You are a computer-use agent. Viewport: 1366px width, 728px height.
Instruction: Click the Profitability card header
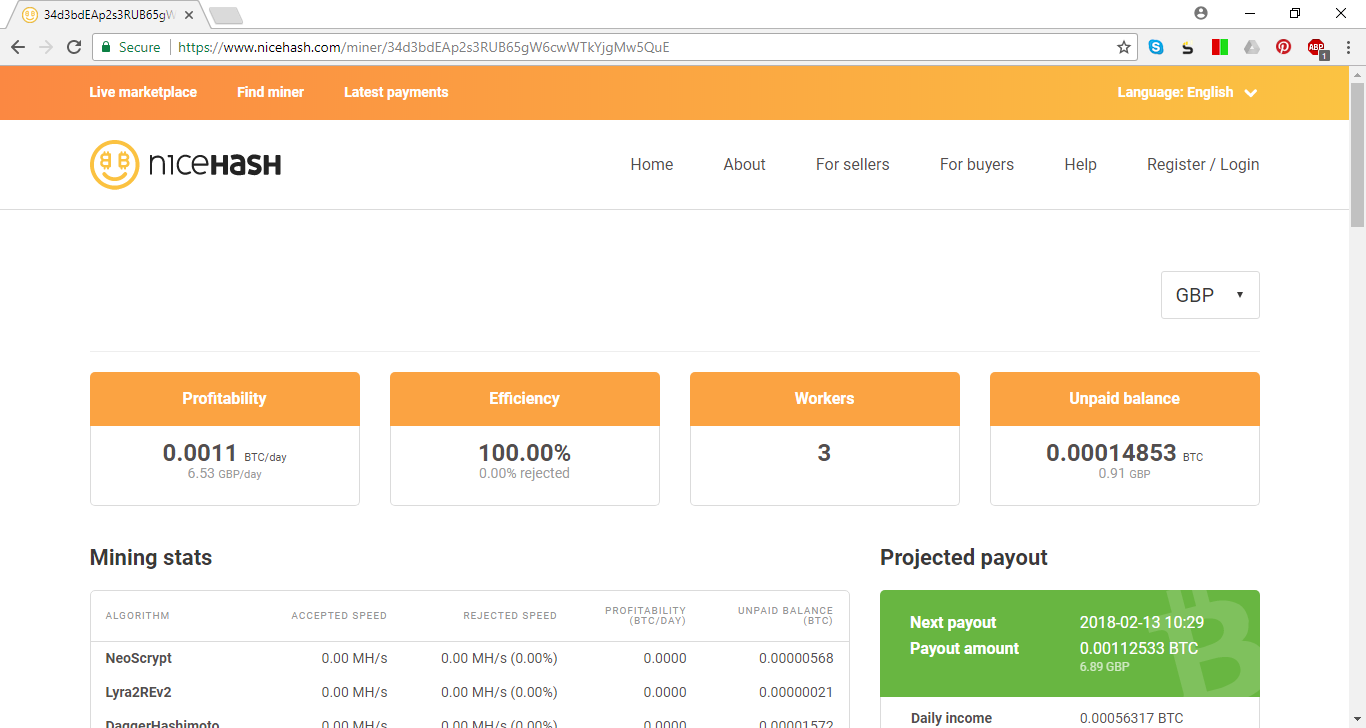225,399
